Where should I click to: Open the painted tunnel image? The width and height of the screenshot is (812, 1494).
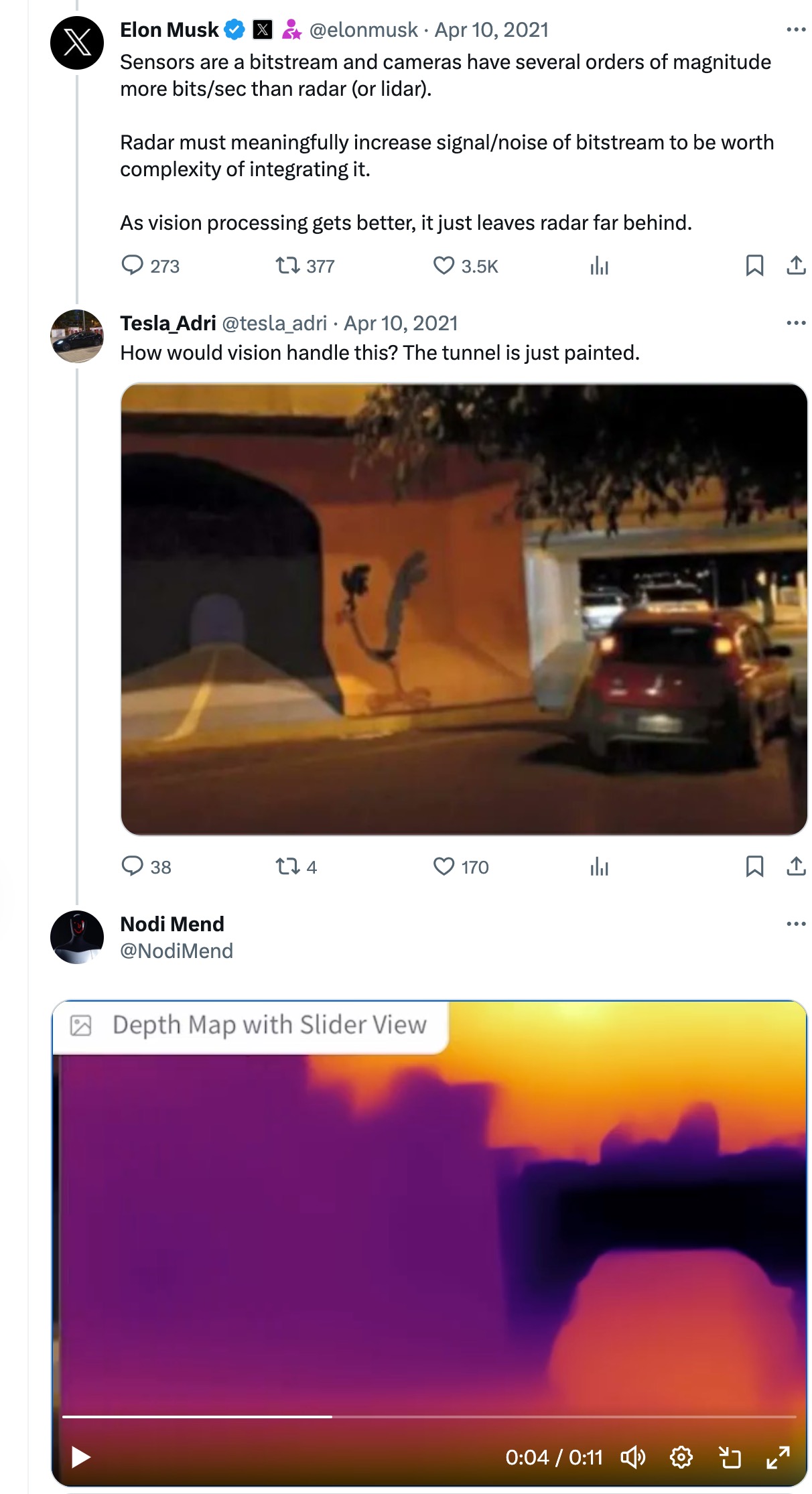pyautogui.click(x=464, y=609)
